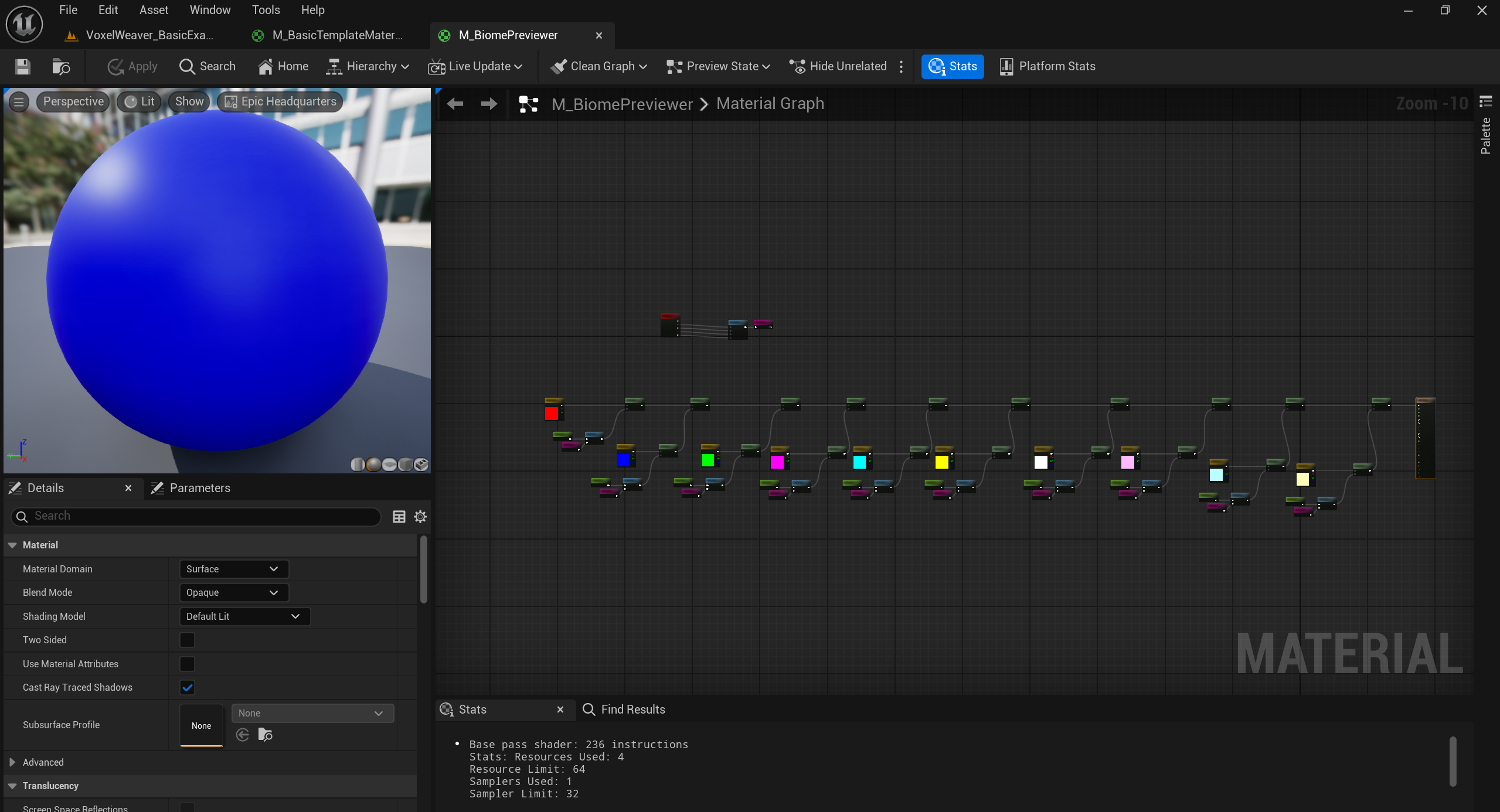Screen dimensions: 1500x812
Task: Open the Edit menu
Action: click(108, 10)
